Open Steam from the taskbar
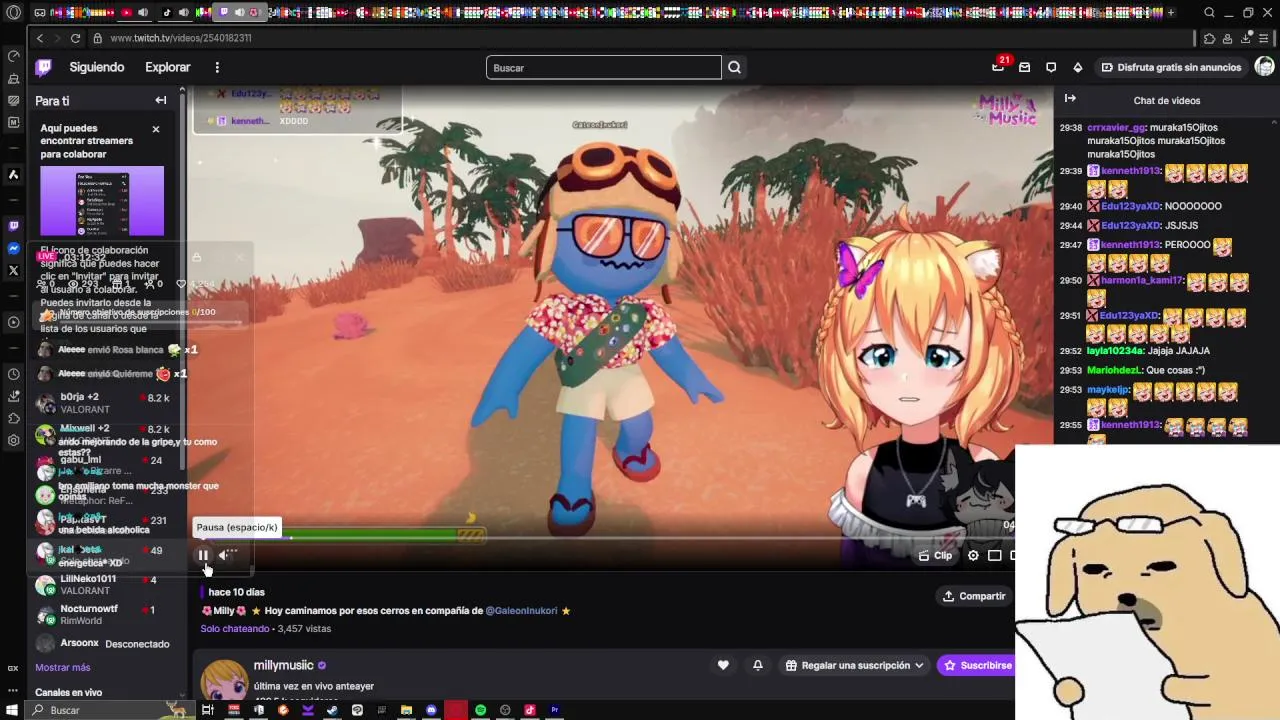The height and width of the screenshot is (720, 1280). click(x=332, y=710)
